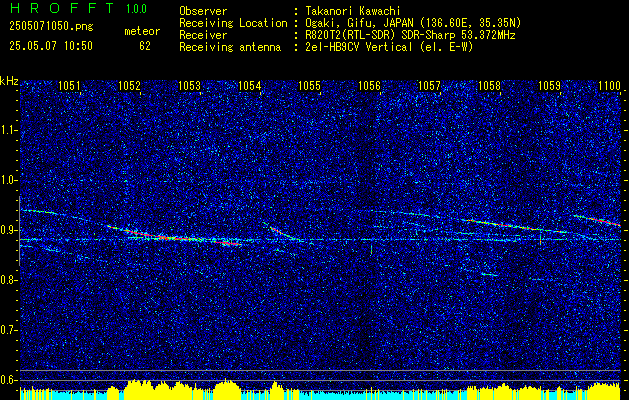Click the Observer label
The width and height of the screenshot is (629, 400).
pos(203,11)
